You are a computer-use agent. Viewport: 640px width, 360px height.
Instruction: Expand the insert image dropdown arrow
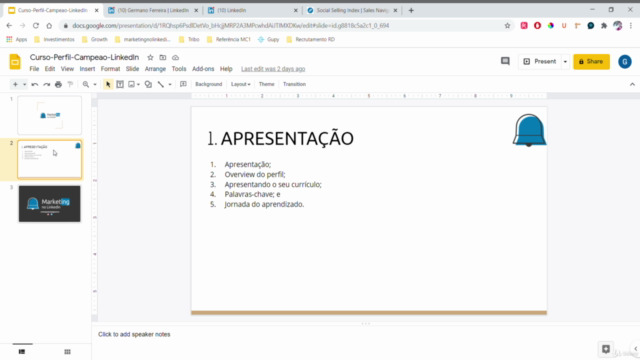138,84
